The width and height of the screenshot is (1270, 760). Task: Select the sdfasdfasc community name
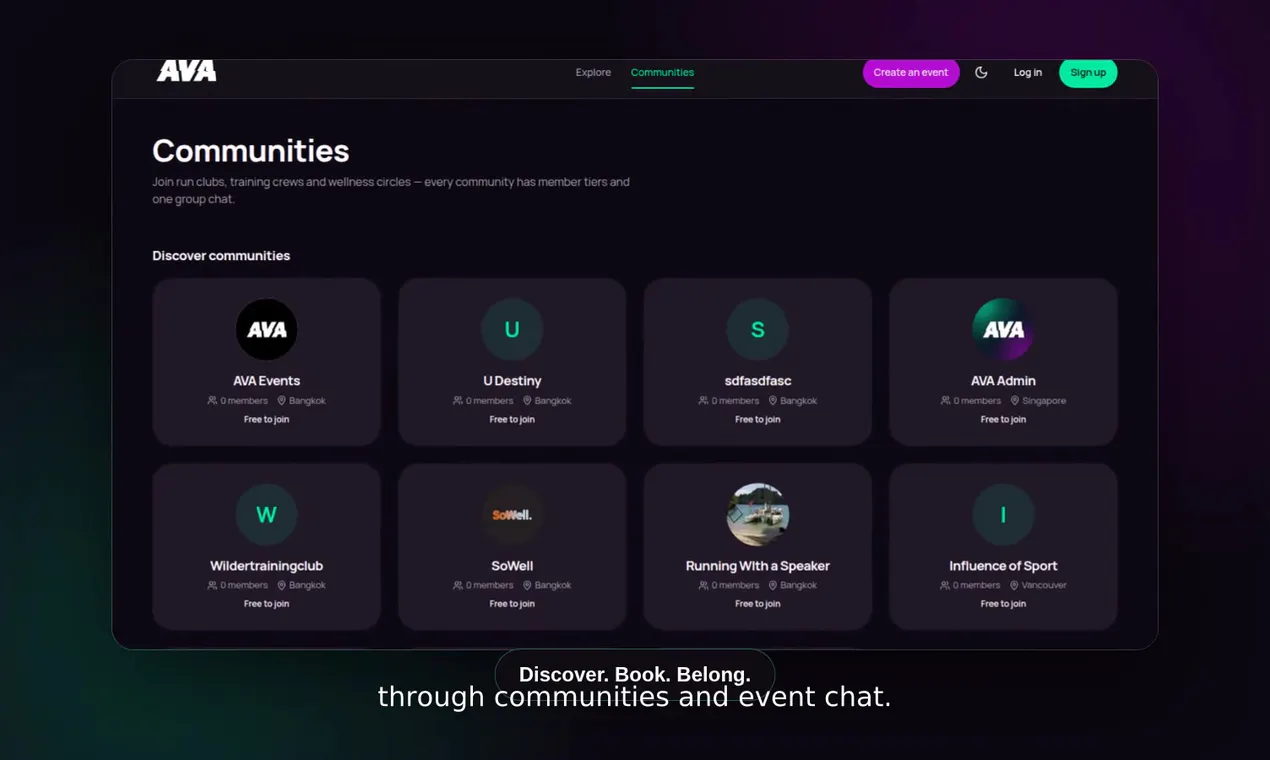click(758, 381)
